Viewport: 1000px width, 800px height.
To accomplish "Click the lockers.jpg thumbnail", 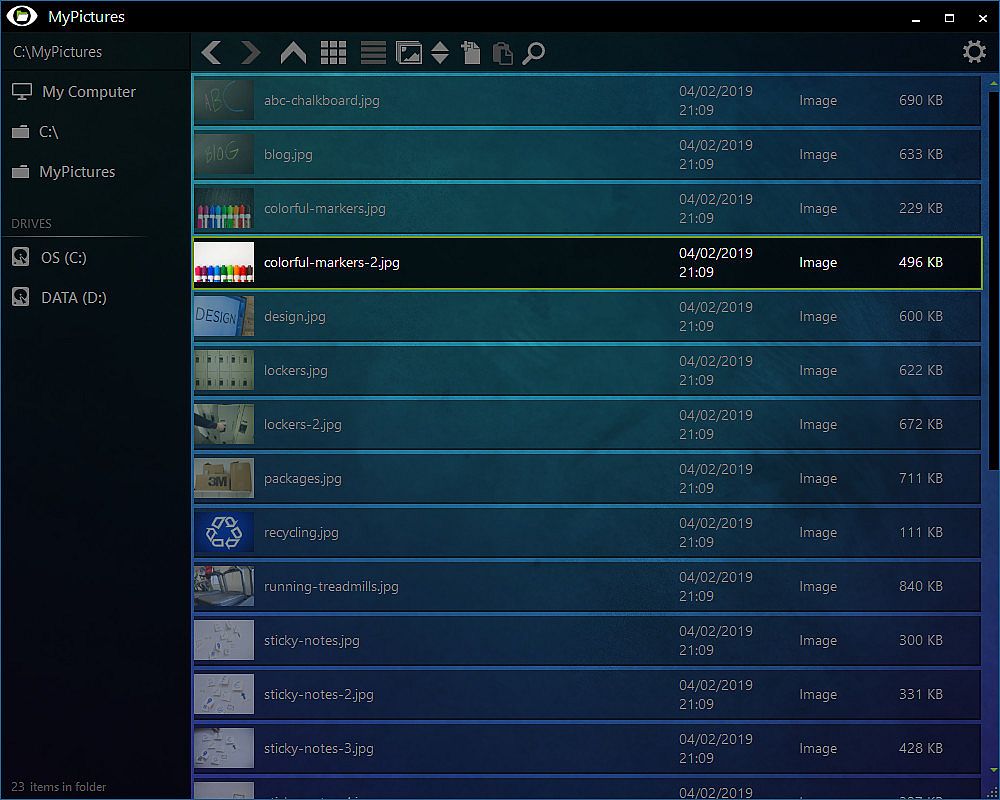I will pos(224,370).
